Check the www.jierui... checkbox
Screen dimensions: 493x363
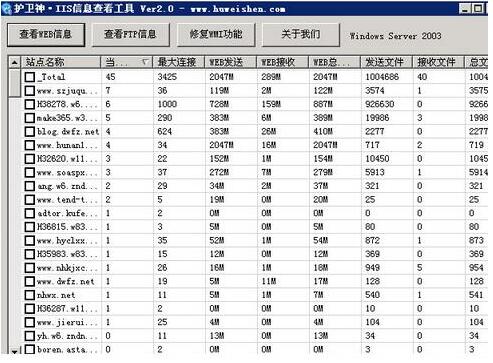pyautogui.click(x=30, y=322)
